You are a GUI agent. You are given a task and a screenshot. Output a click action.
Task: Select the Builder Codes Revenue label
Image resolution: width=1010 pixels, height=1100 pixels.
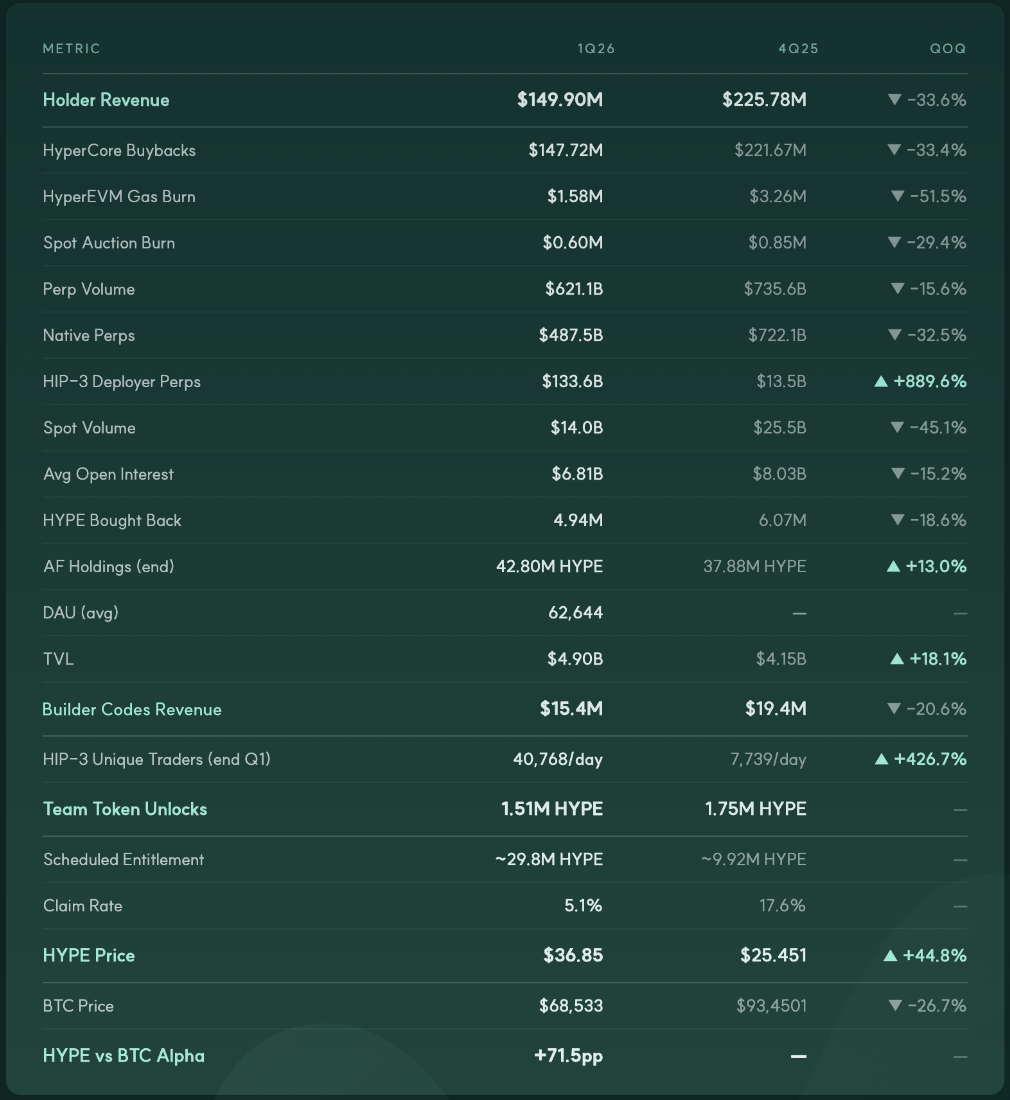tap(132, 709)
